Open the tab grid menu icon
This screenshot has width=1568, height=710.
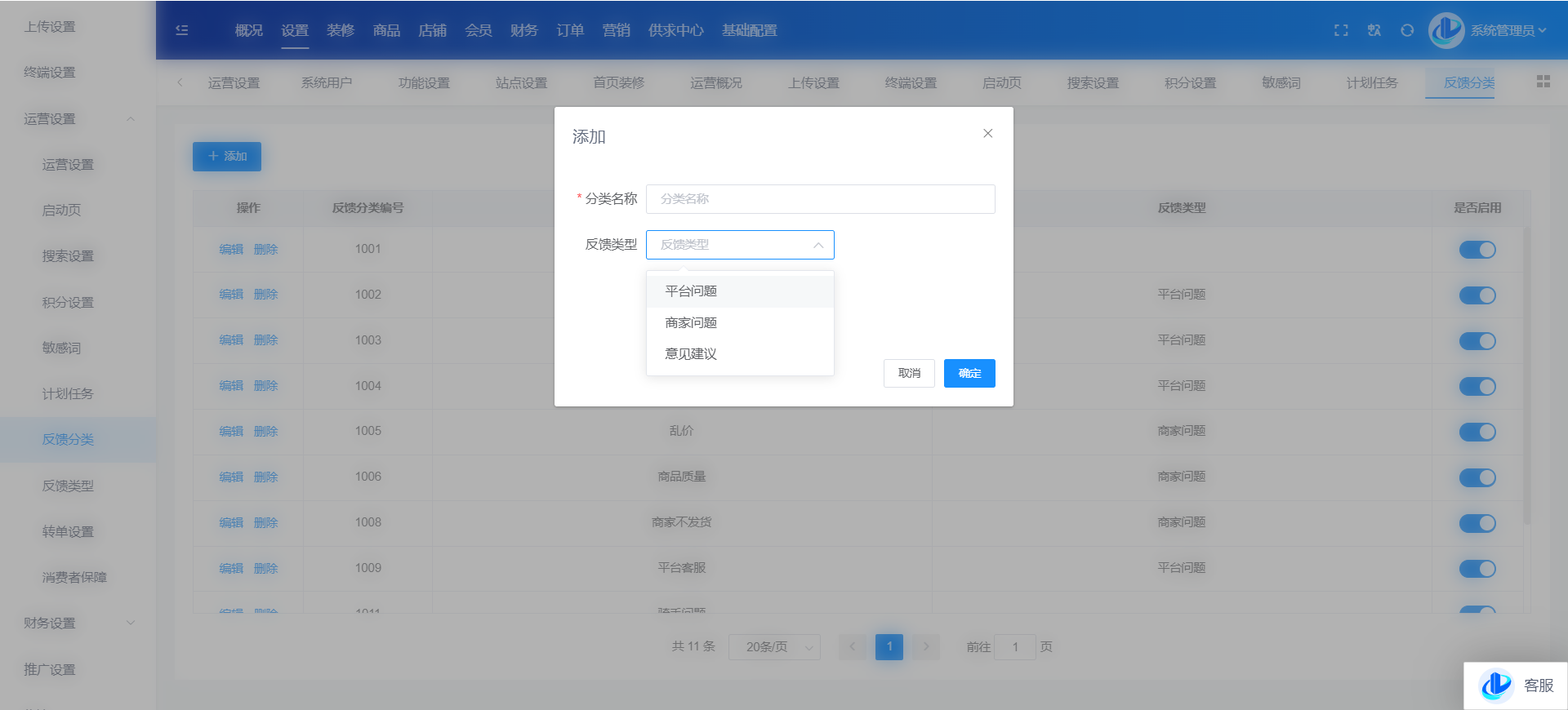pos(1543,82)
